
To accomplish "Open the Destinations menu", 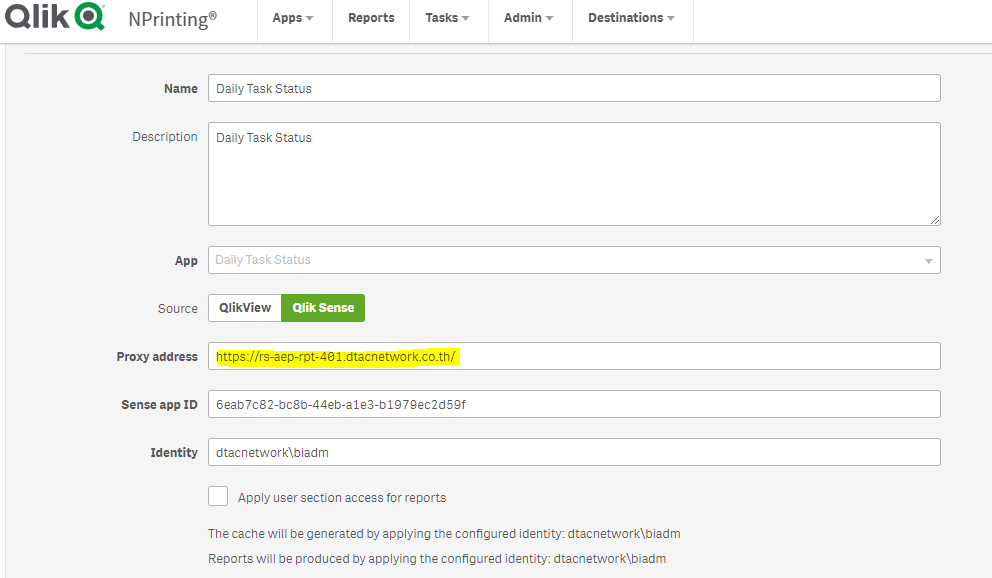I will coord(631,18).
